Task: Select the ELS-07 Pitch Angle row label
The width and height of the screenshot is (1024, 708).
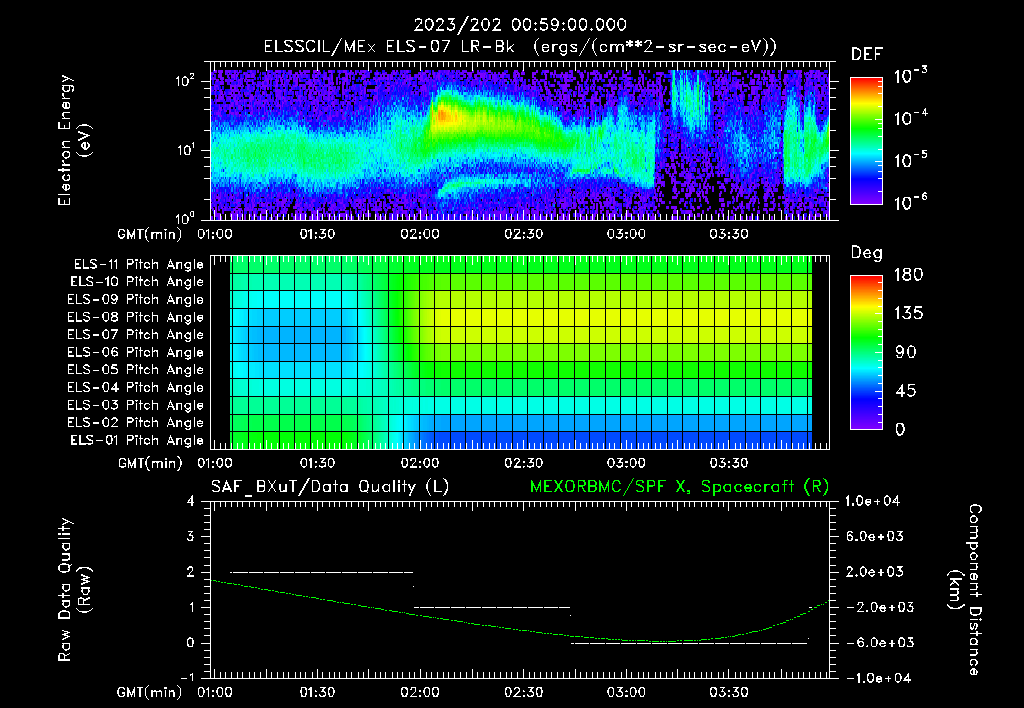Action: click(136, 334)
